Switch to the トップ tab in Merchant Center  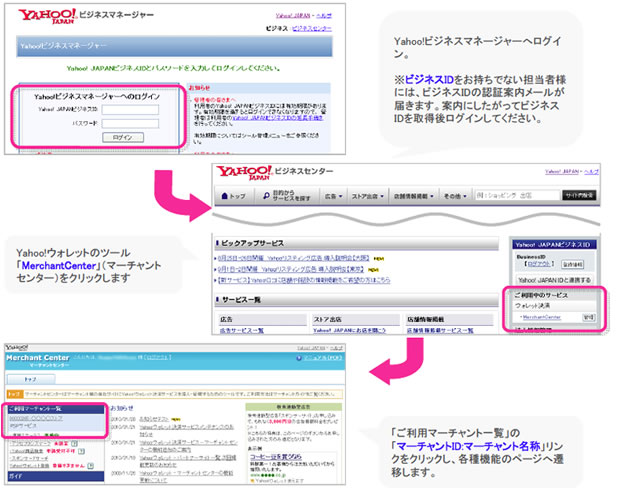point(31,379)
